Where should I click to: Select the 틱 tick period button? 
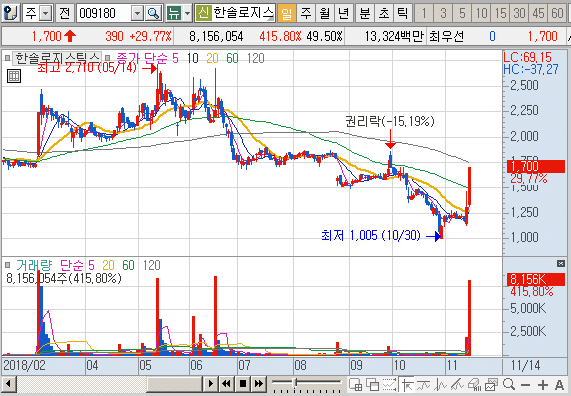[x=402, y=13]
